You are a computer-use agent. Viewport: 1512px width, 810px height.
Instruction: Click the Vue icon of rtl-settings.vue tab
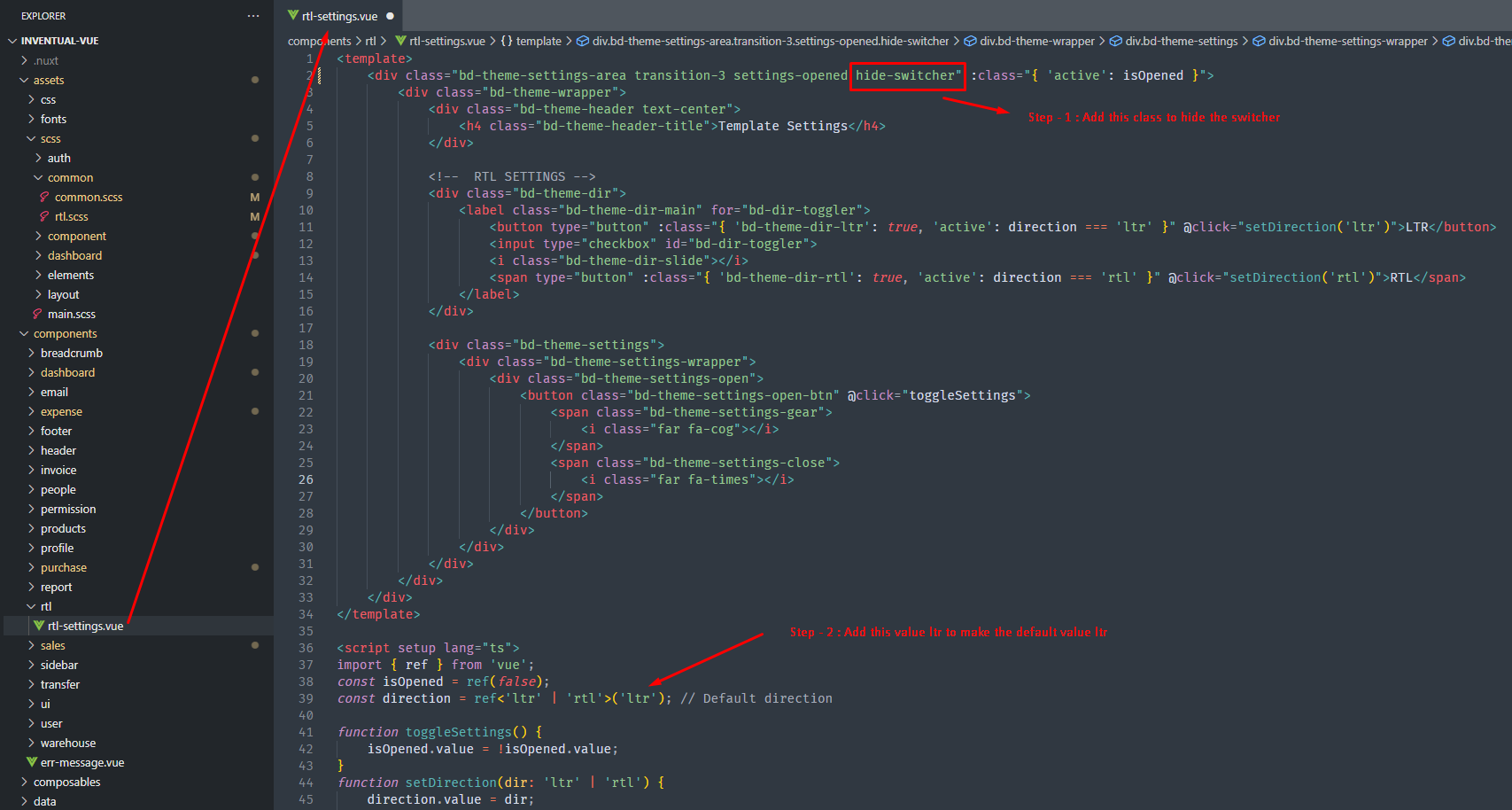click(293, 15)
